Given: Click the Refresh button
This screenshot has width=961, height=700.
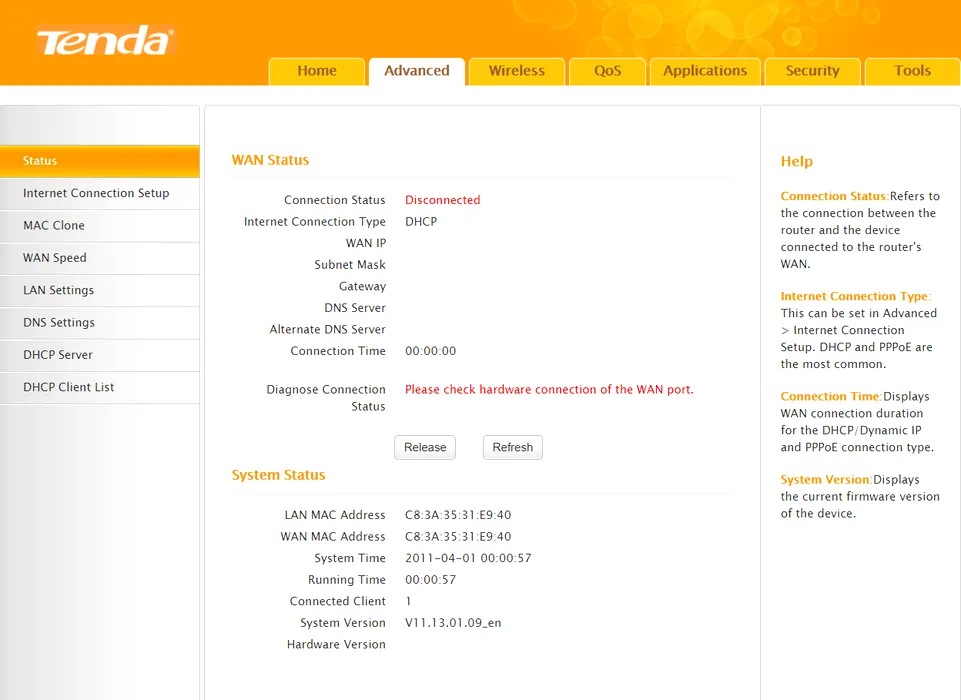Looking at the screenshot, I should 513,447.
